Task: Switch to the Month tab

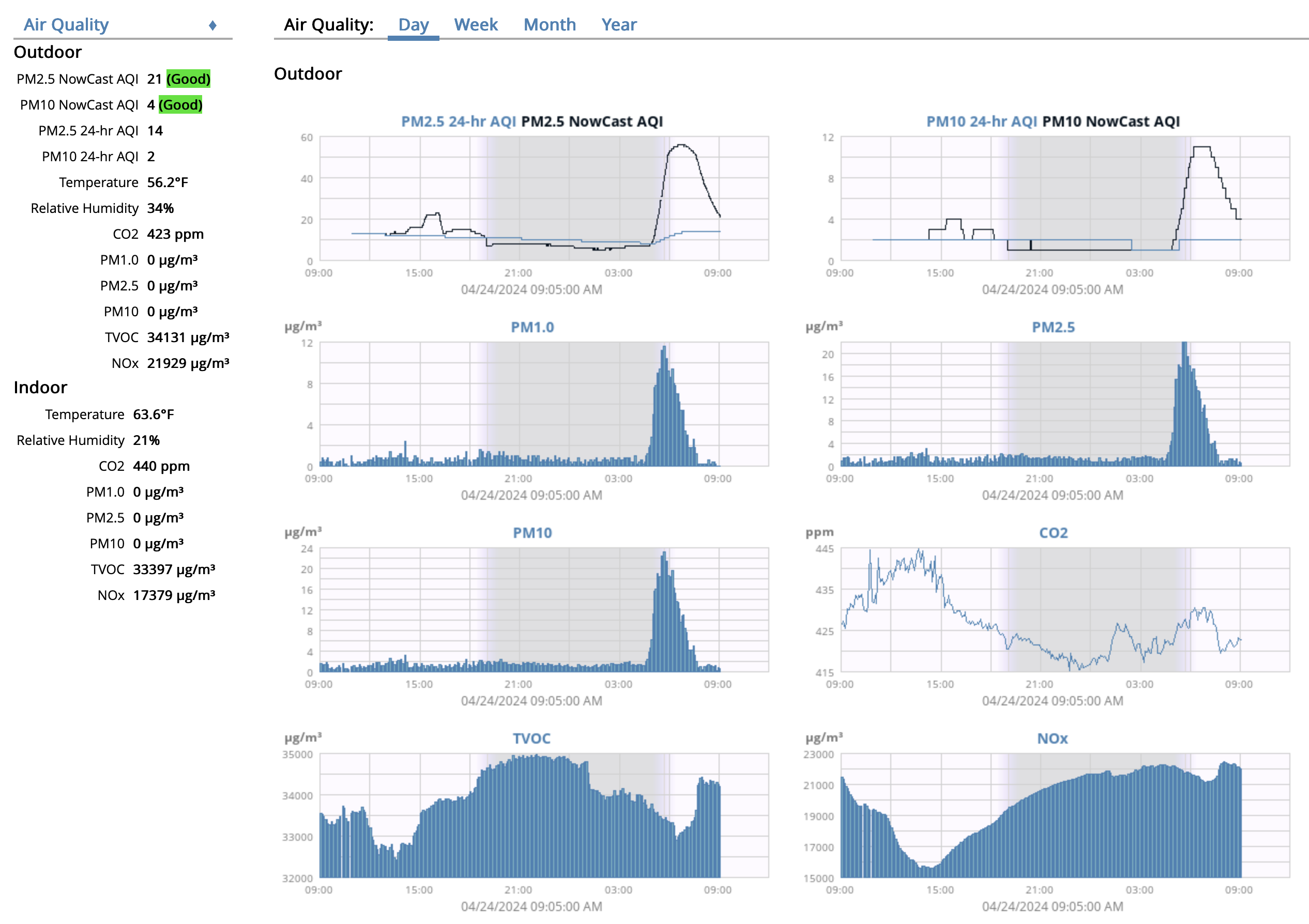Action: pos(550,24)
